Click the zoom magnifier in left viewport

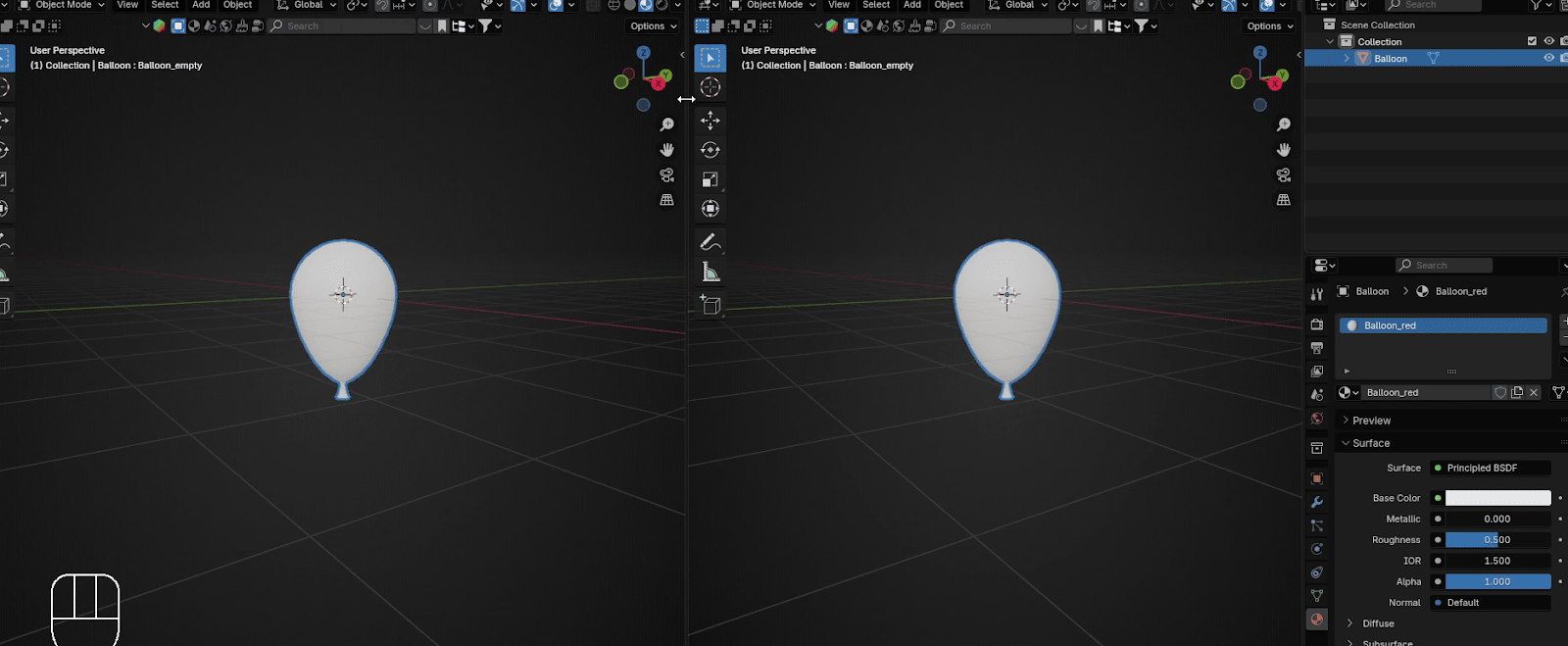coord(667,124)
